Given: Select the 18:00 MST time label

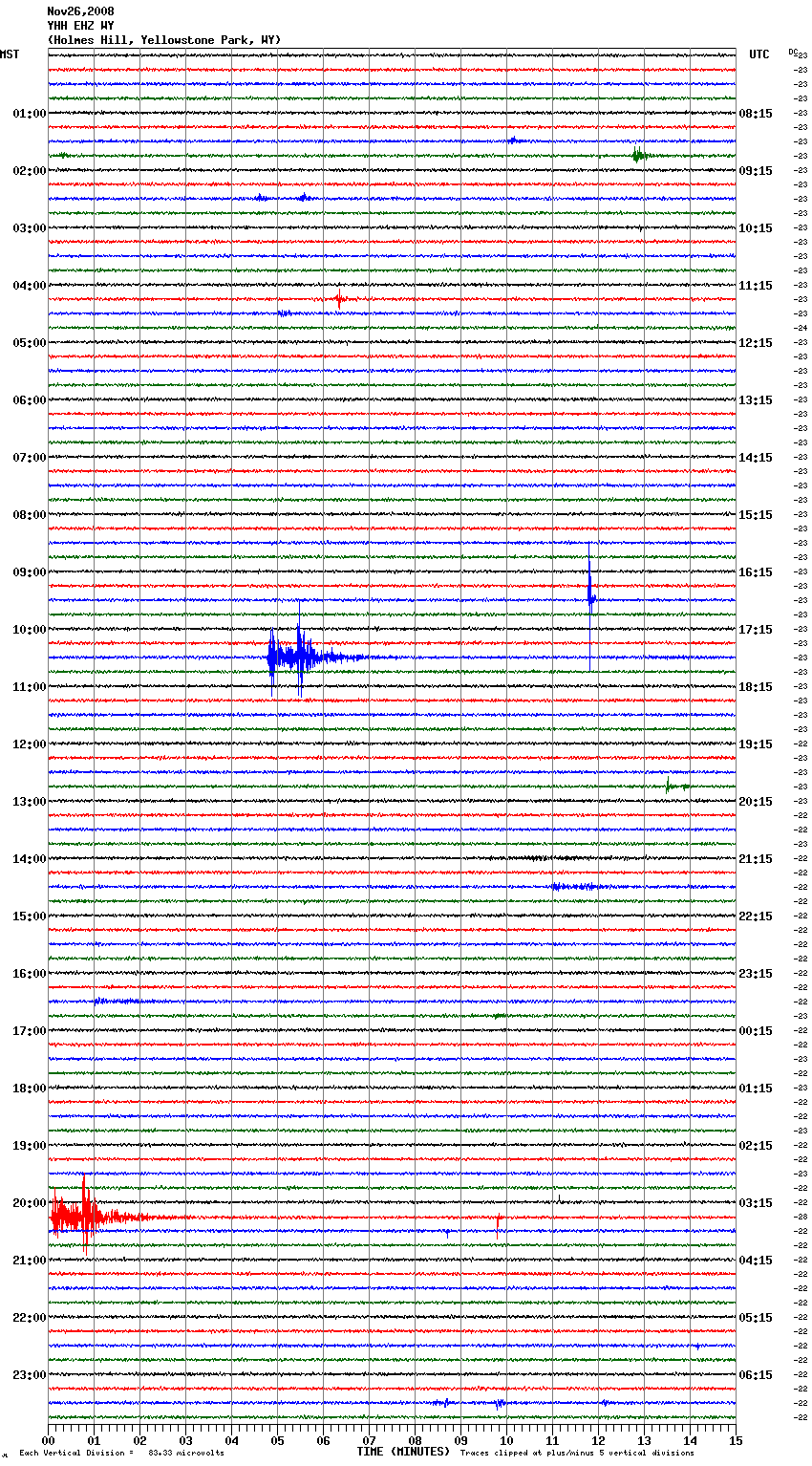Looking at the screenshot, I should pyautogui.click(x=30, y=1089).
